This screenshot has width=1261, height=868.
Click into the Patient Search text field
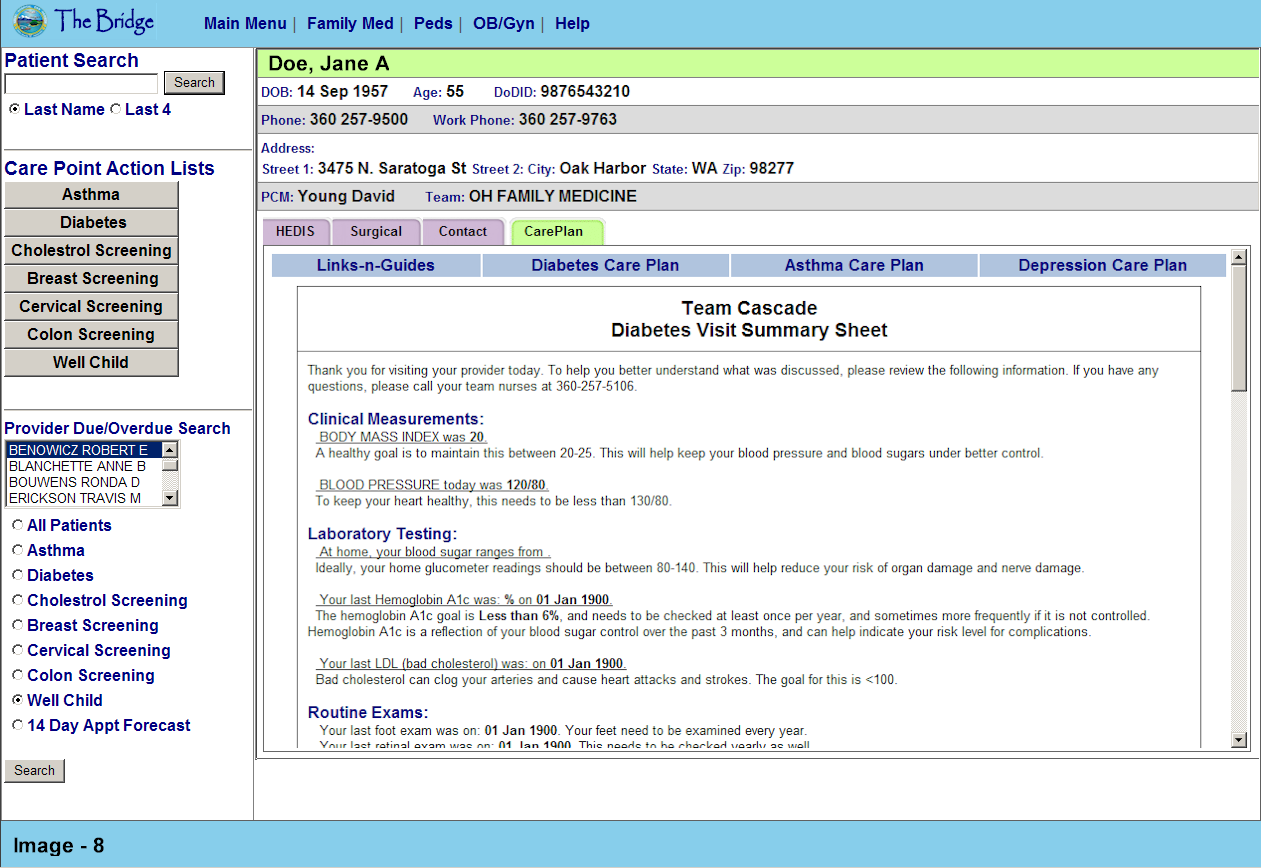[81, 84]
